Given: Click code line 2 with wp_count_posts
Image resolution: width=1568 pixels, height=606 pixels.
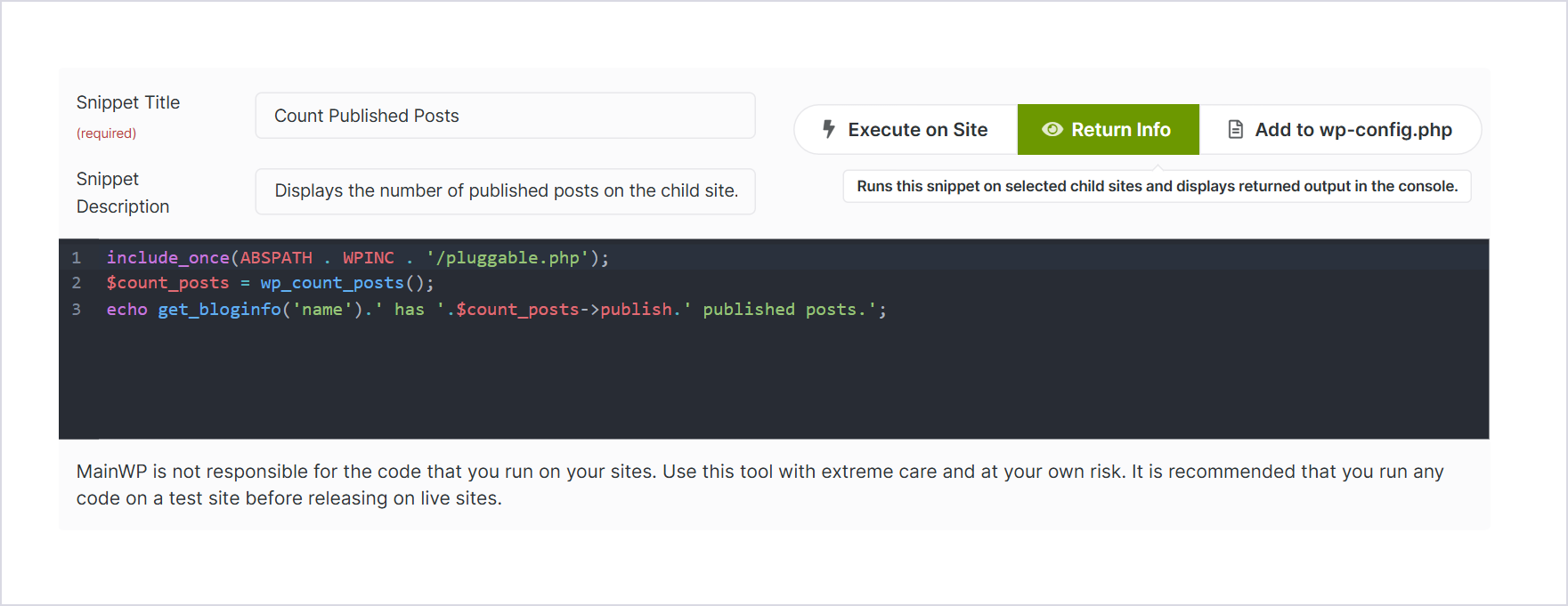Looking at the screenshot, I should (x=271, y=283).
